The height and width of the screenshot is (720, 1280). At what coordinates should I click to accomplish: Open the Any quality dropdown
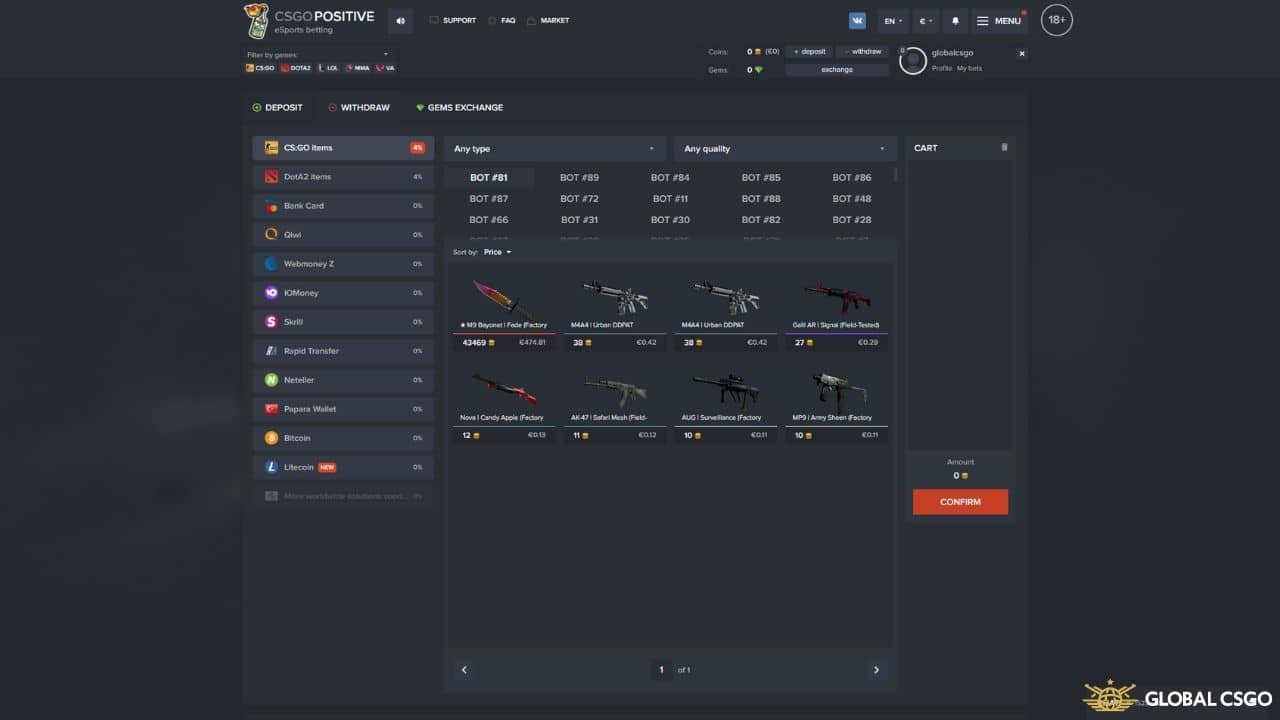785,149
